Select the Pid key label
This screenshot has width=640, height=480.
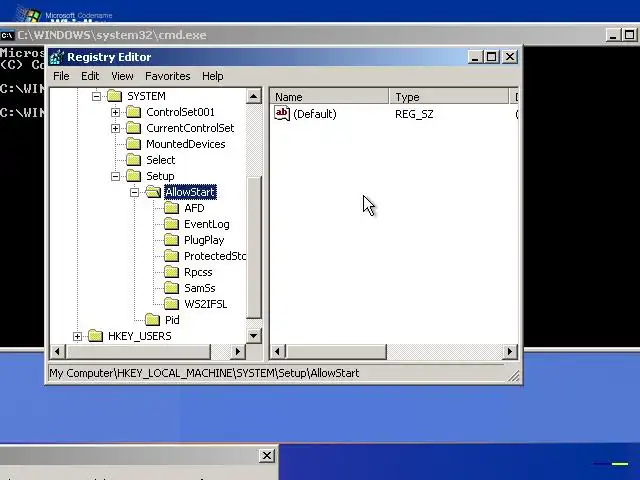172,320
